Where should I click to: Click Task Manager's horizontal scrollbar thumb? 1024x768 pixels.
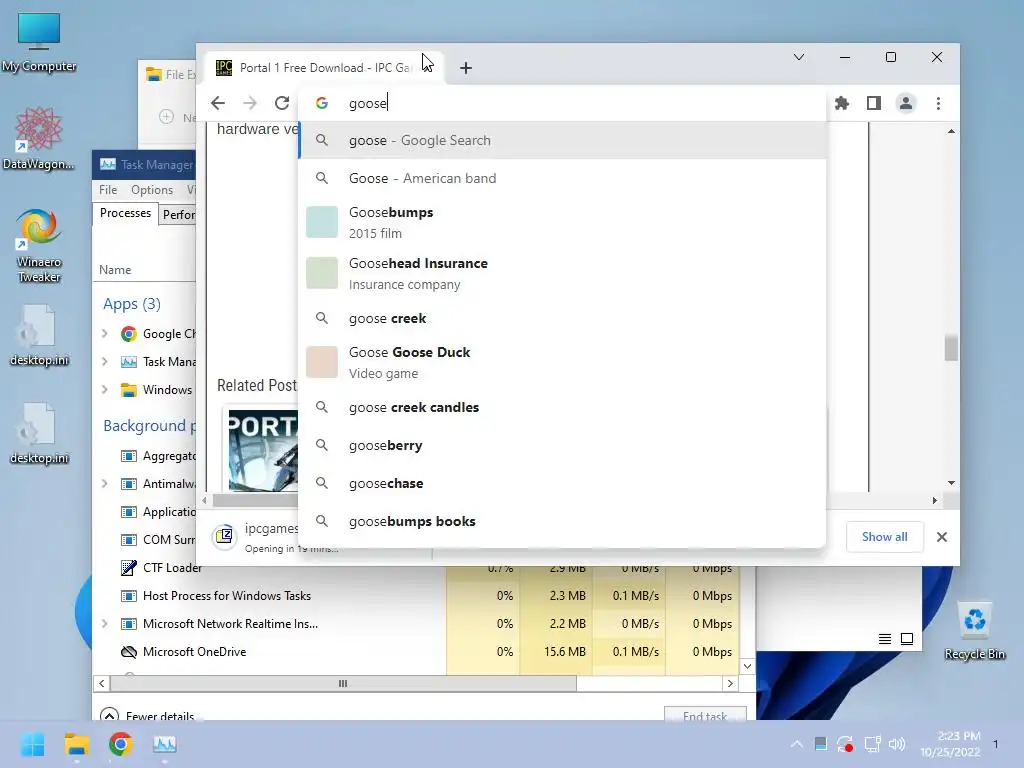tap(344, 684)
